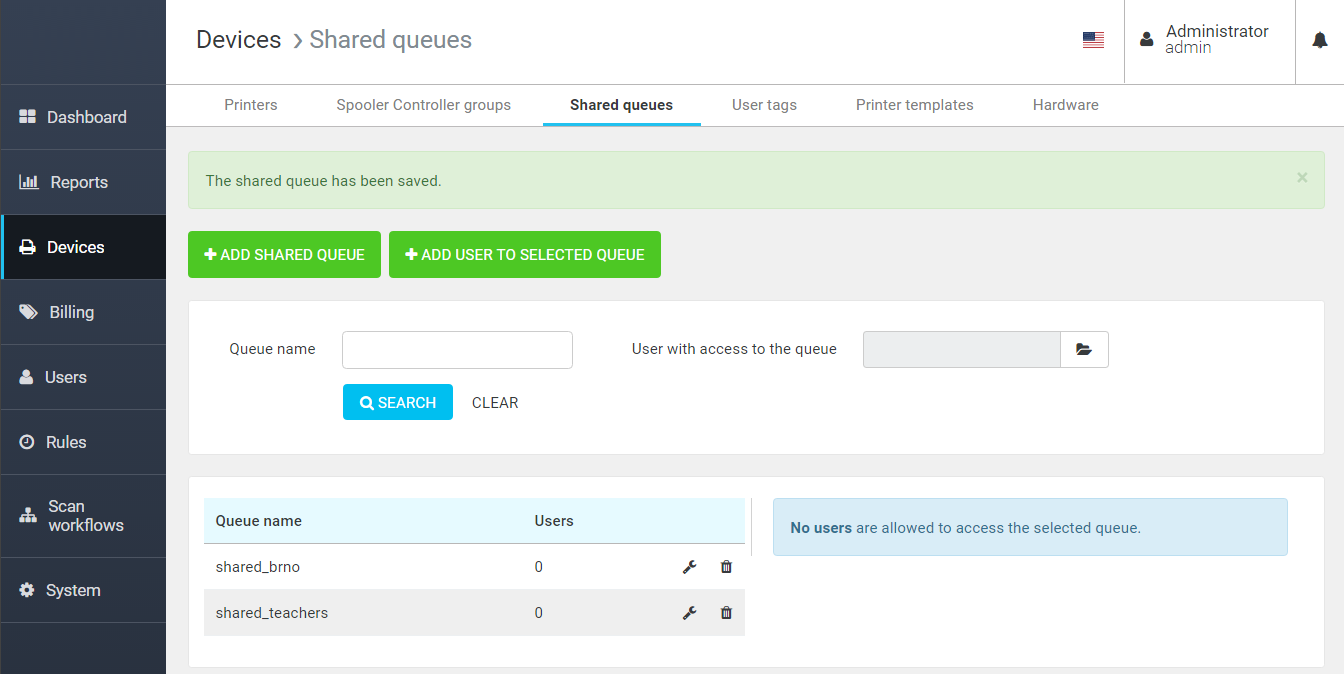This screenshot has width=1344, height=674.
Task: Click the wrench icon for shared_brno
Action: [x=689, y=567]
